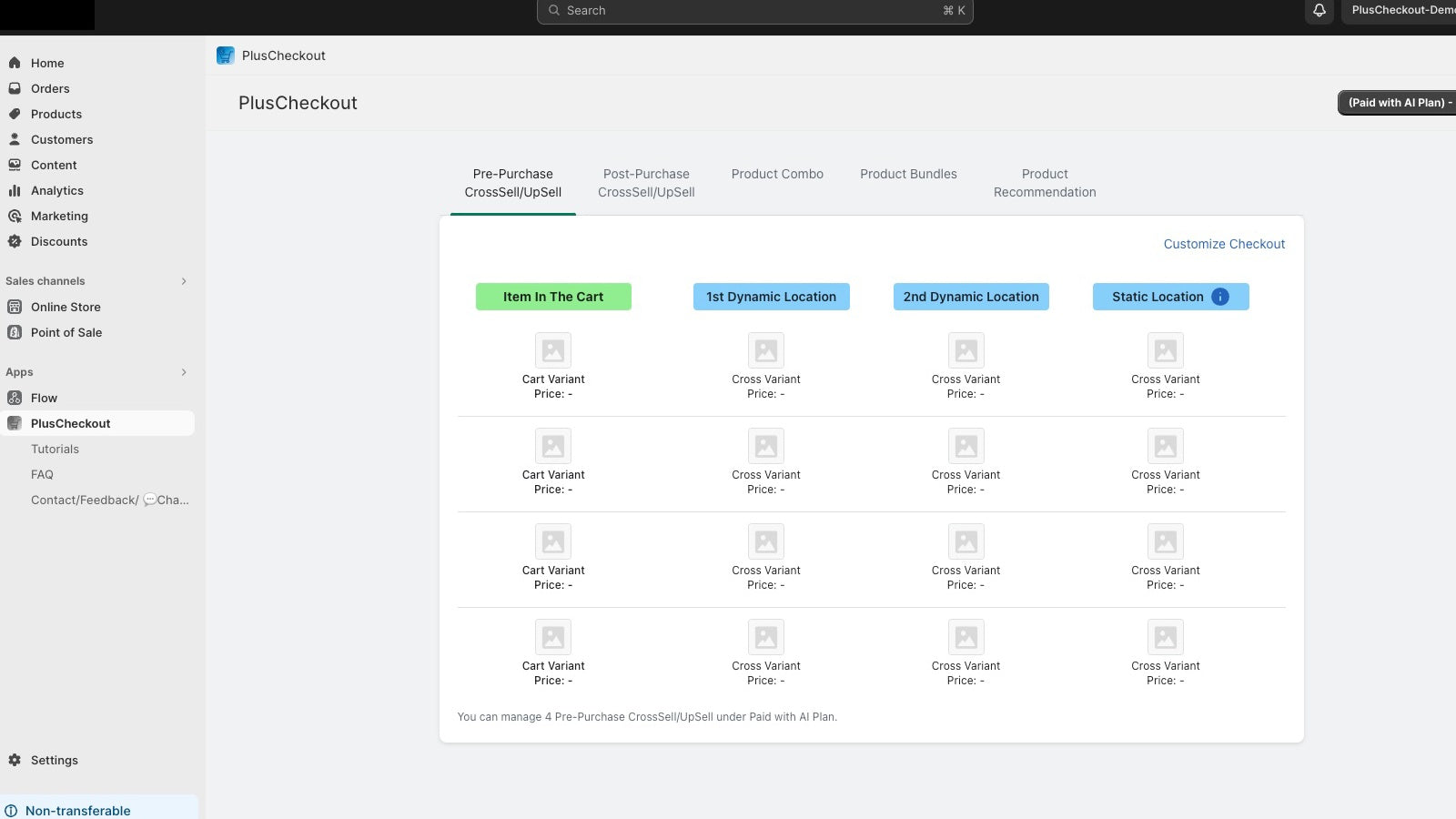Click the text "You can manage 4 Pre-Purchase CrossSell/UpSell"
Screen dimensions: 1456x819
coord(585,717)
